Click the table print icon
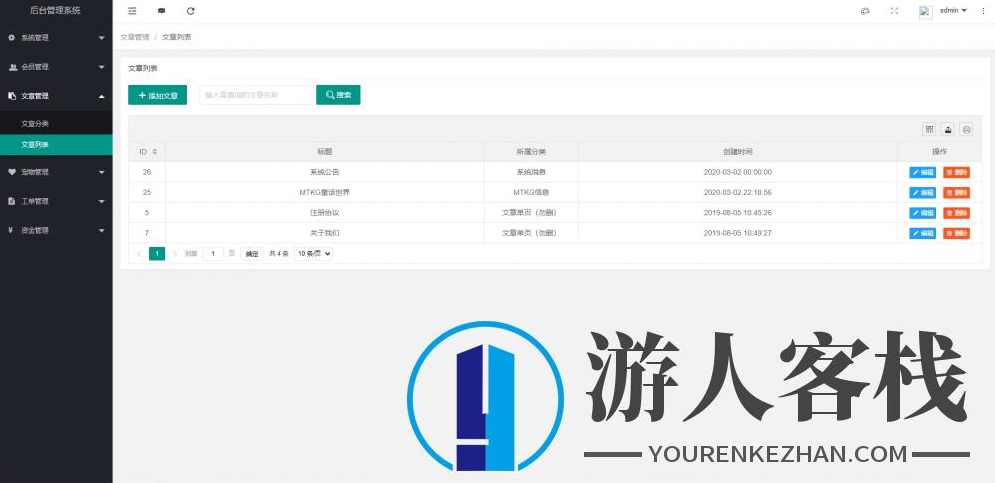The image size is (995, 483). 966,129
